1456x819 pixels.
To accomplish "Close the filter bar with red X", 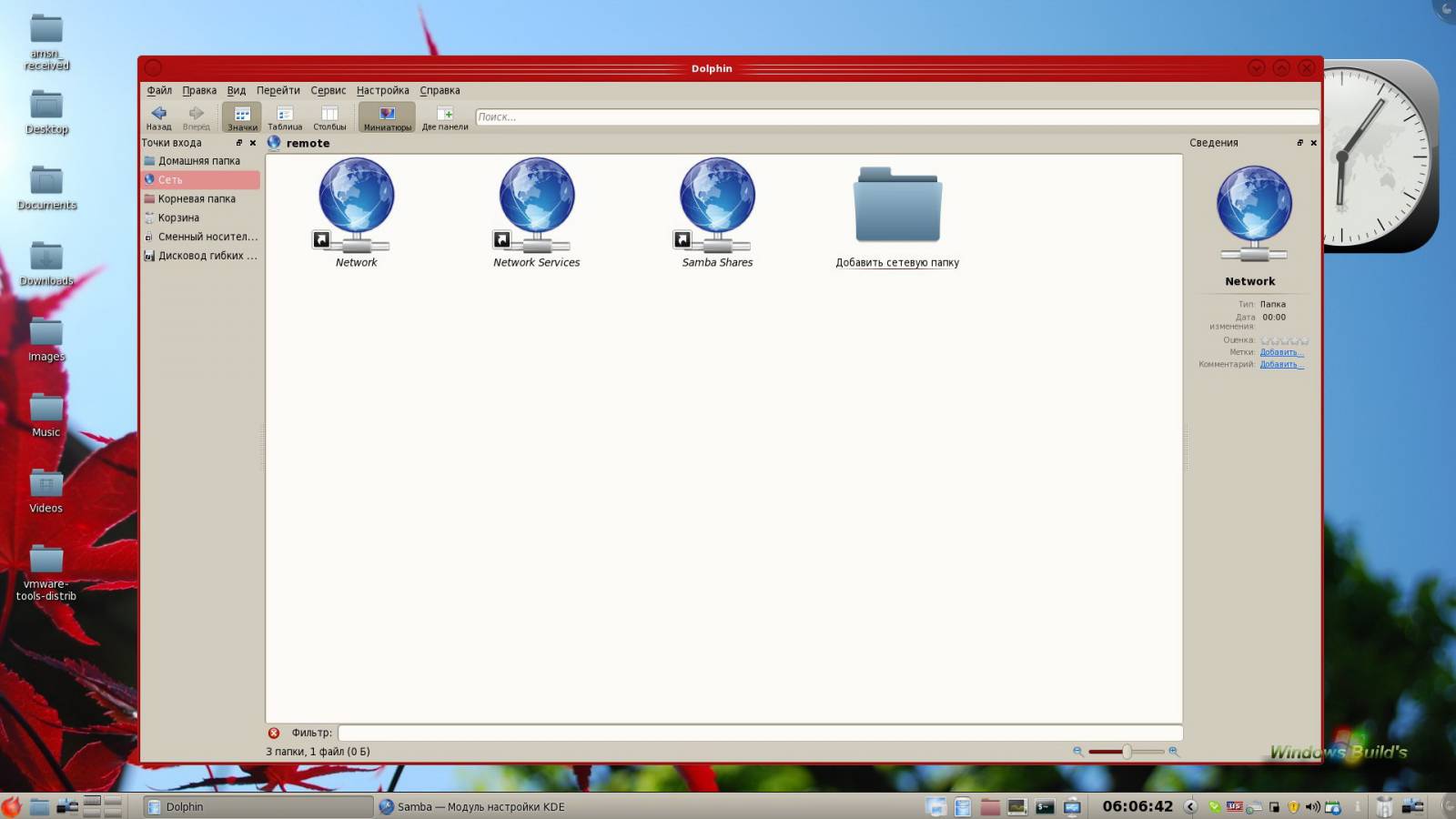I will point(274,733).
